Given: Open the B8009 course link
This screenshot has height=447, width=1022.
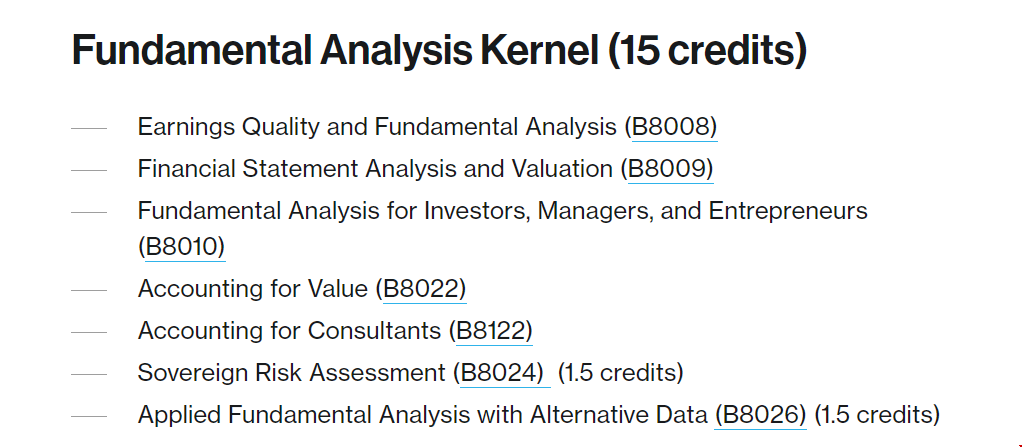Looking at the screenshot, I should [671, 169].
